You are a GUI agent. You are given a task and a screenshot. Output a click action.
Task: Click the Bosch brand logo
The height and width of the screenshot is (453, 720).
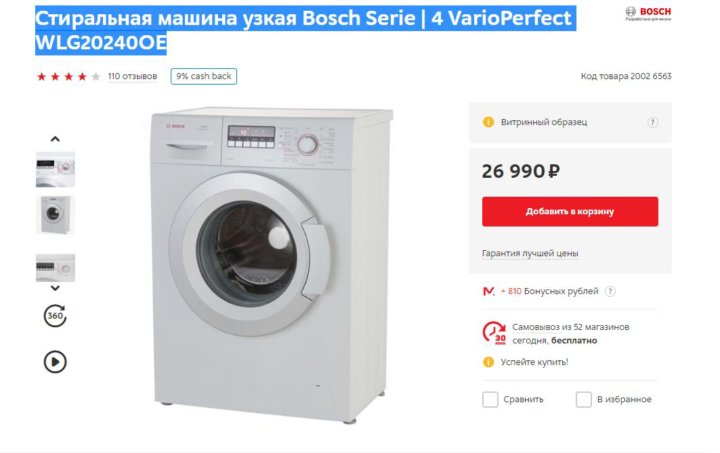[648, 13]
